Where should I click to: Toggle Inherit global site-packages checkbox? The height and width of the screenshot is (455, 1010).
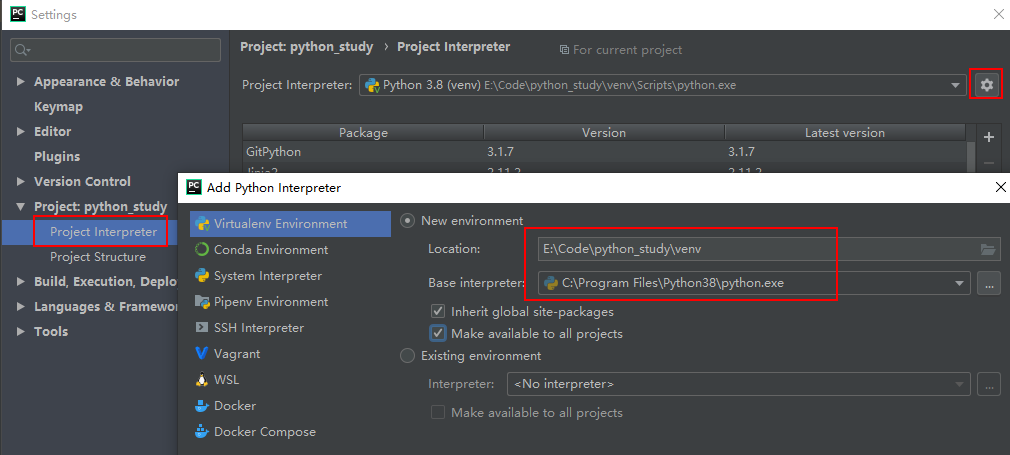438,311
